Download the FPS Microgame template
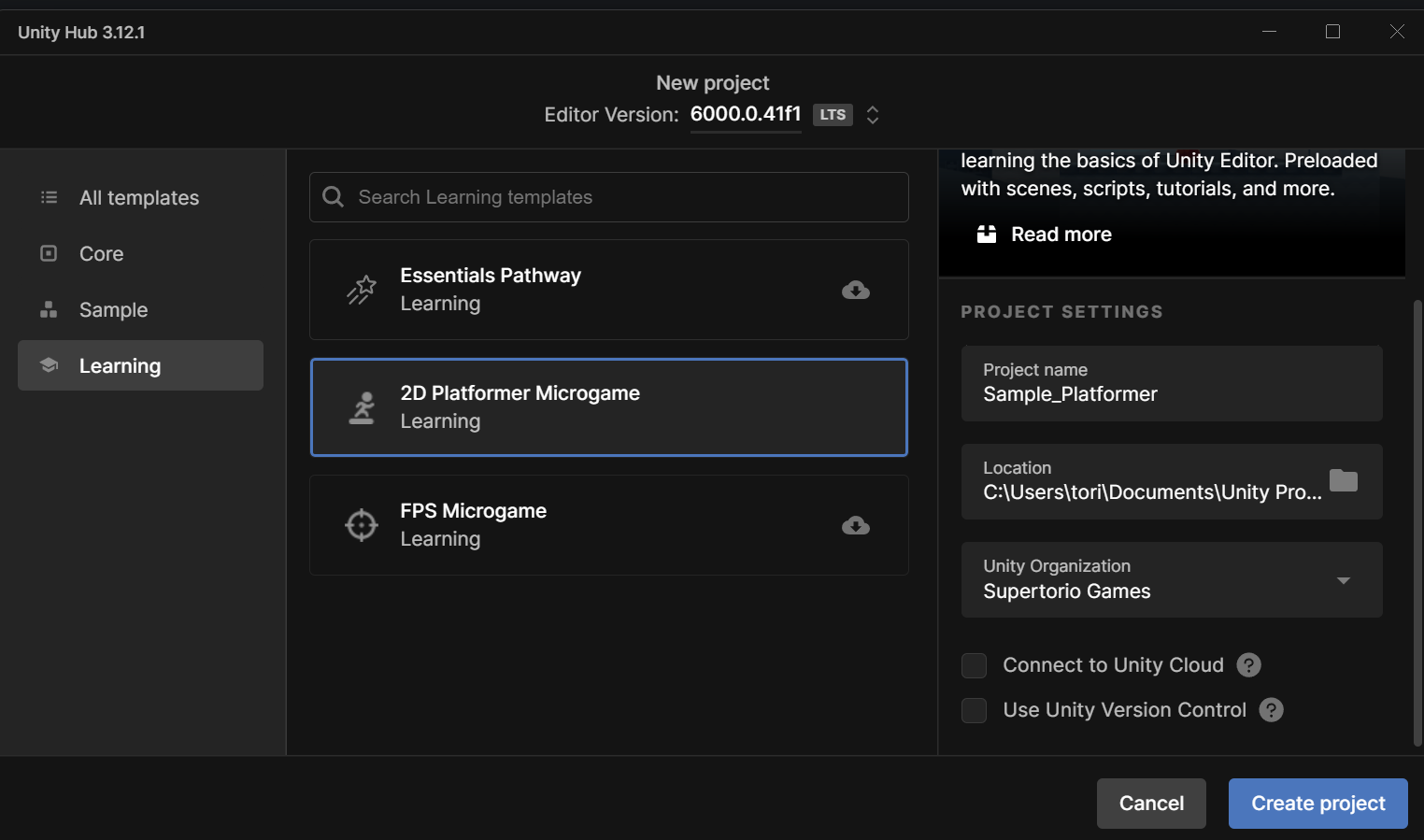The width and height of the screenshot is (1424, 840). pyautogui.click(x=856, y=526)
